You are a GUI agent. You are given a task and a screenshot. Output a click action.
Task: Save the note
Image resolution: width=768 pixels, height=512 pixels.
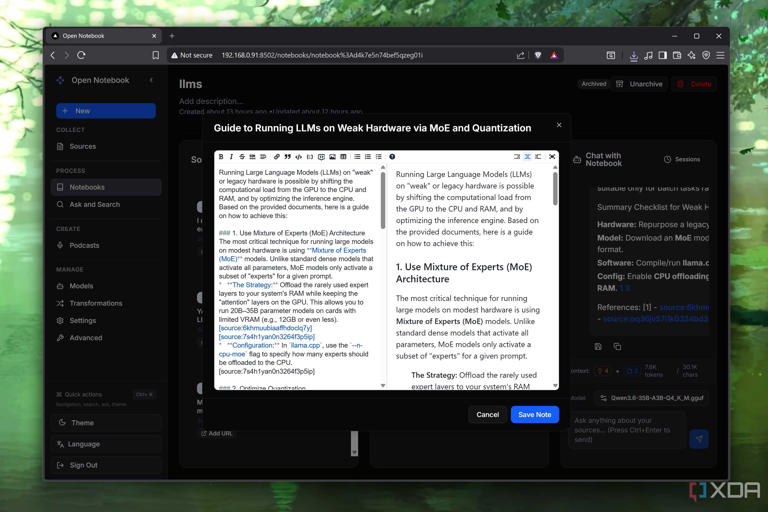[535, 414]
